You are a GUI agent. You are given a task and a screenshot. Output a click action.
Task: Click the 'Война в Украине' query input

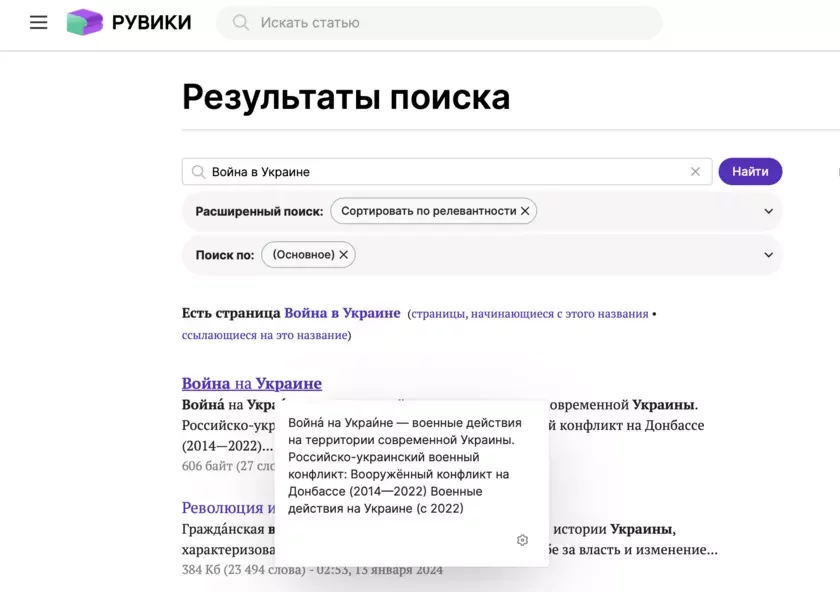pos(440,172)
